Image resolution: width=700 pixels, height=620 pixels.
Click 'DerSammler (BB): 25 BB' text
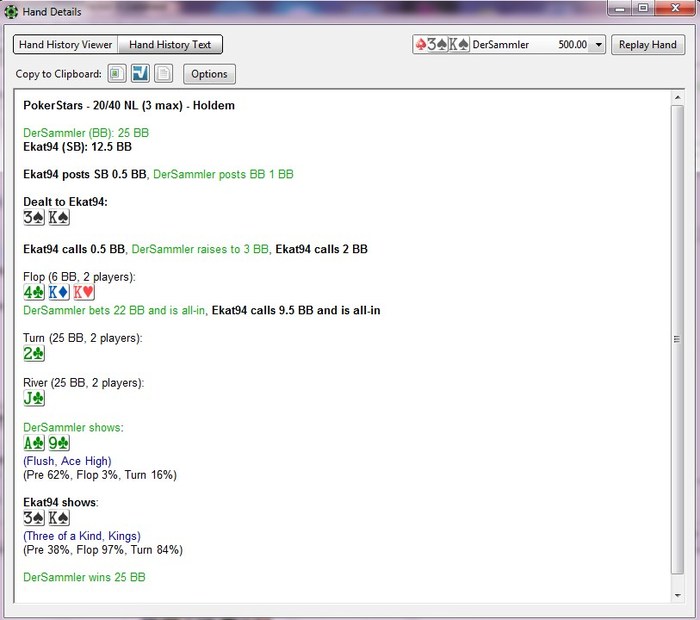86,133
